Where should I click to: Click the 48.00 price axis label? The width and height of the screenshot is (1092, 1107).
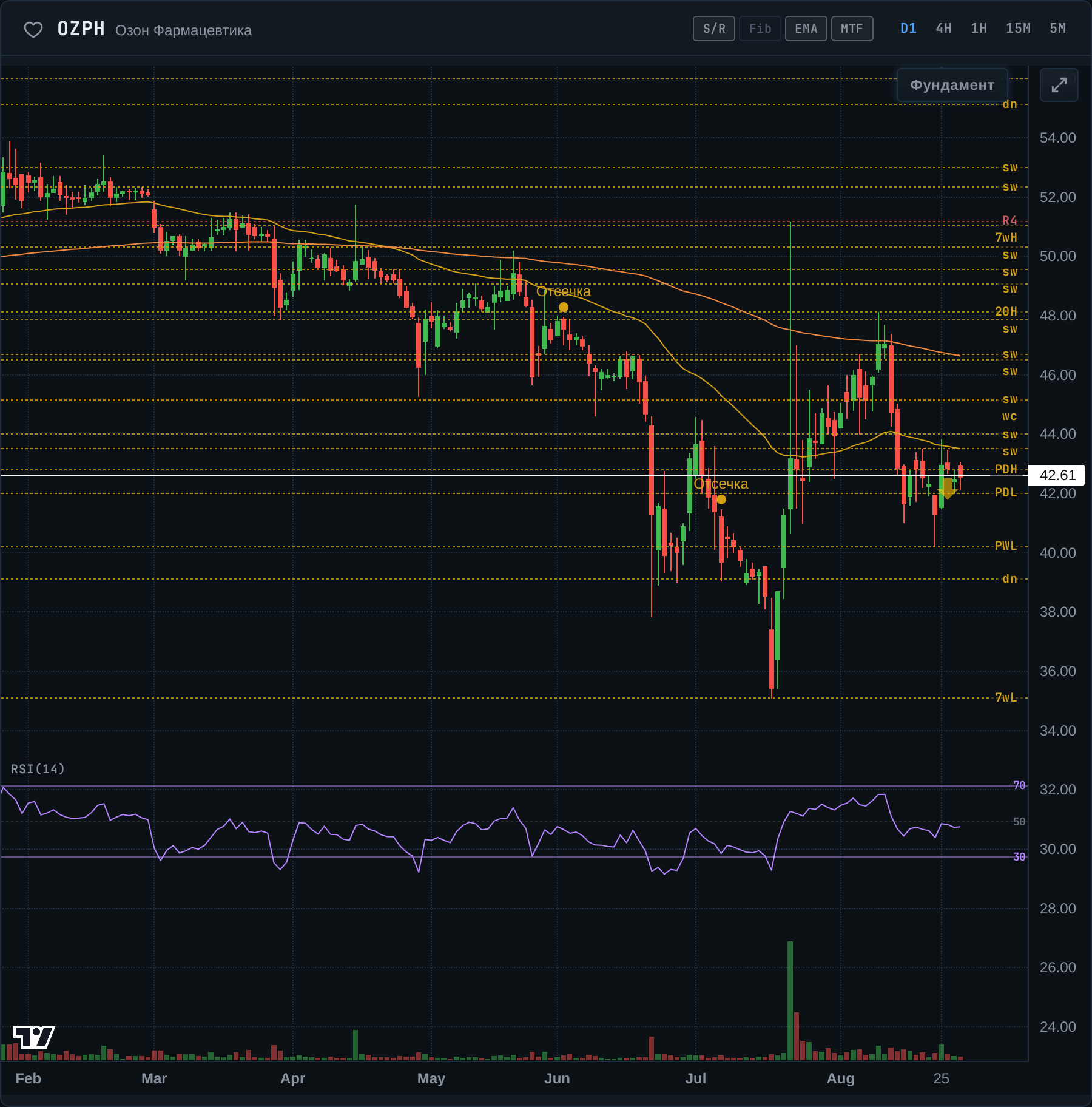(1057, 316)
